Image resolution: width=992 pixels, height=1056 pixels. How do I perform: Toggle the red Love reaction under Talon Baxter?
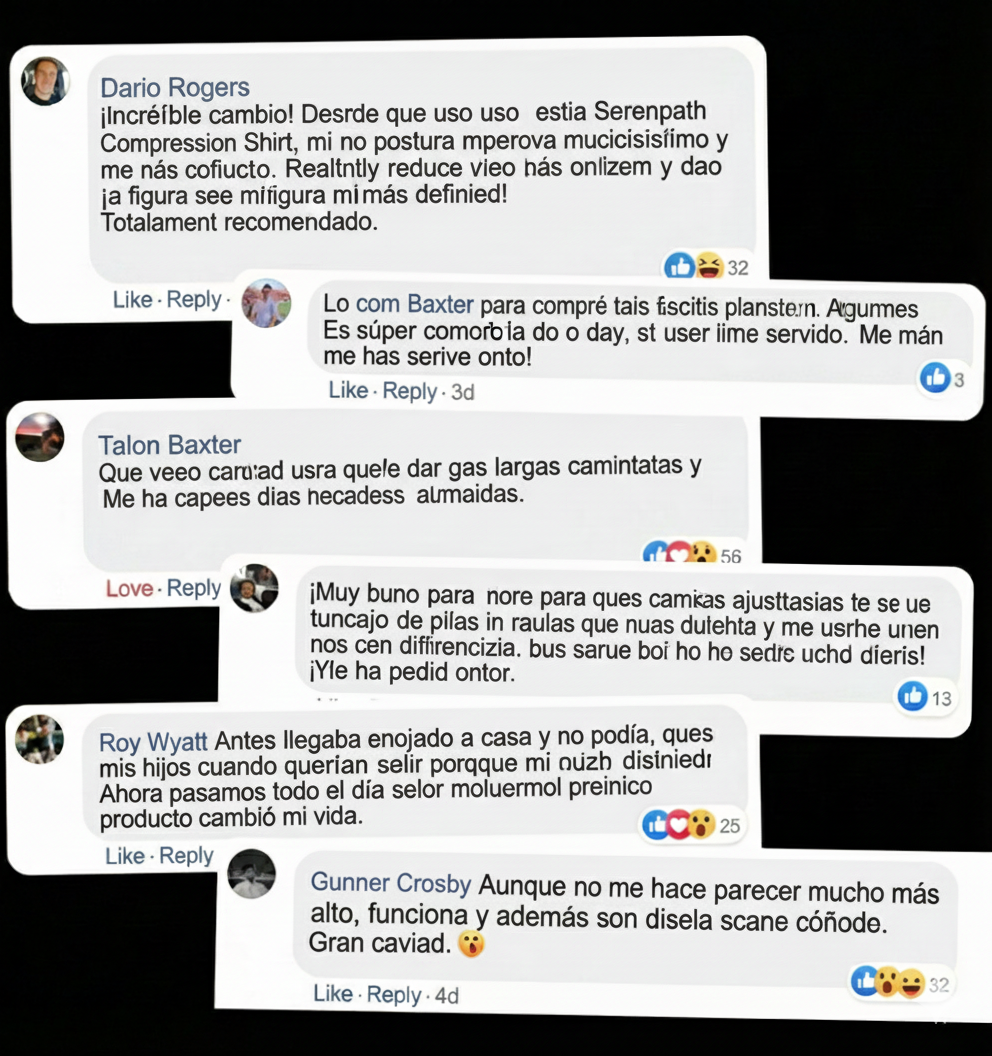pyautogui.click(x=129, y=589)
